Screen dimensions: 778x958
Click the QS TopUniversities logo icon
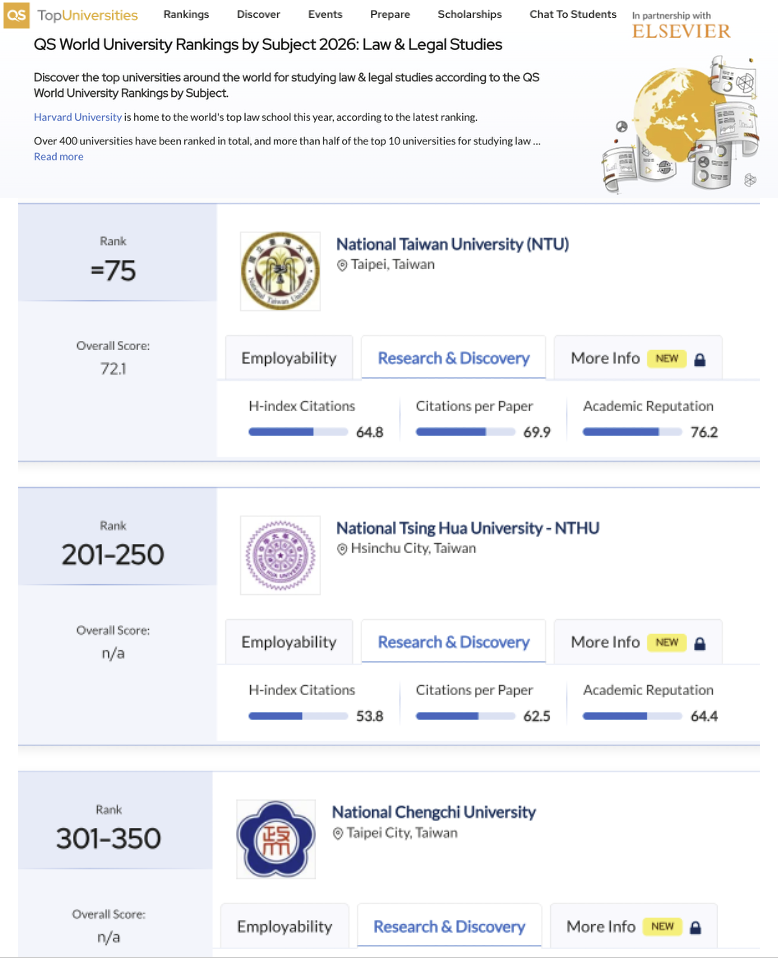pos(17,15)
